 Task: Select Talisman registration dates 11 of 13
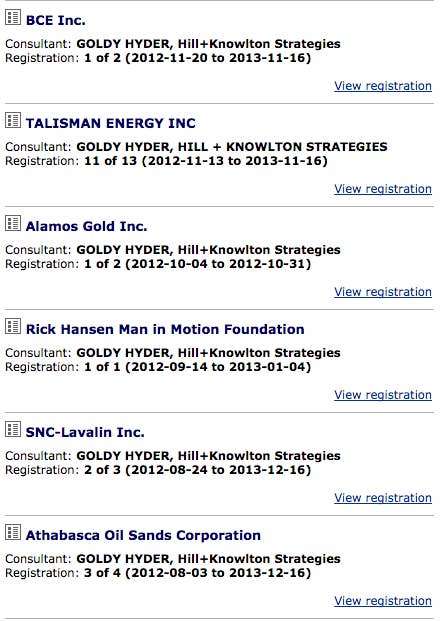pos(206,161)
